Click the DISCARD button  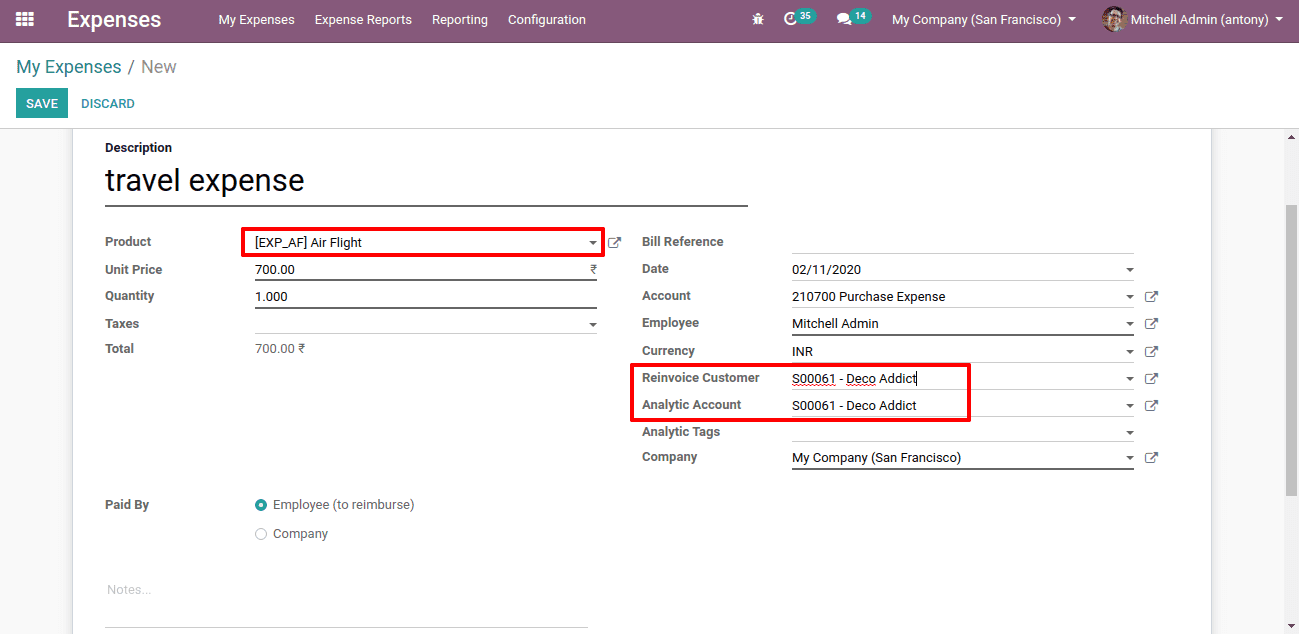(108, 104)
